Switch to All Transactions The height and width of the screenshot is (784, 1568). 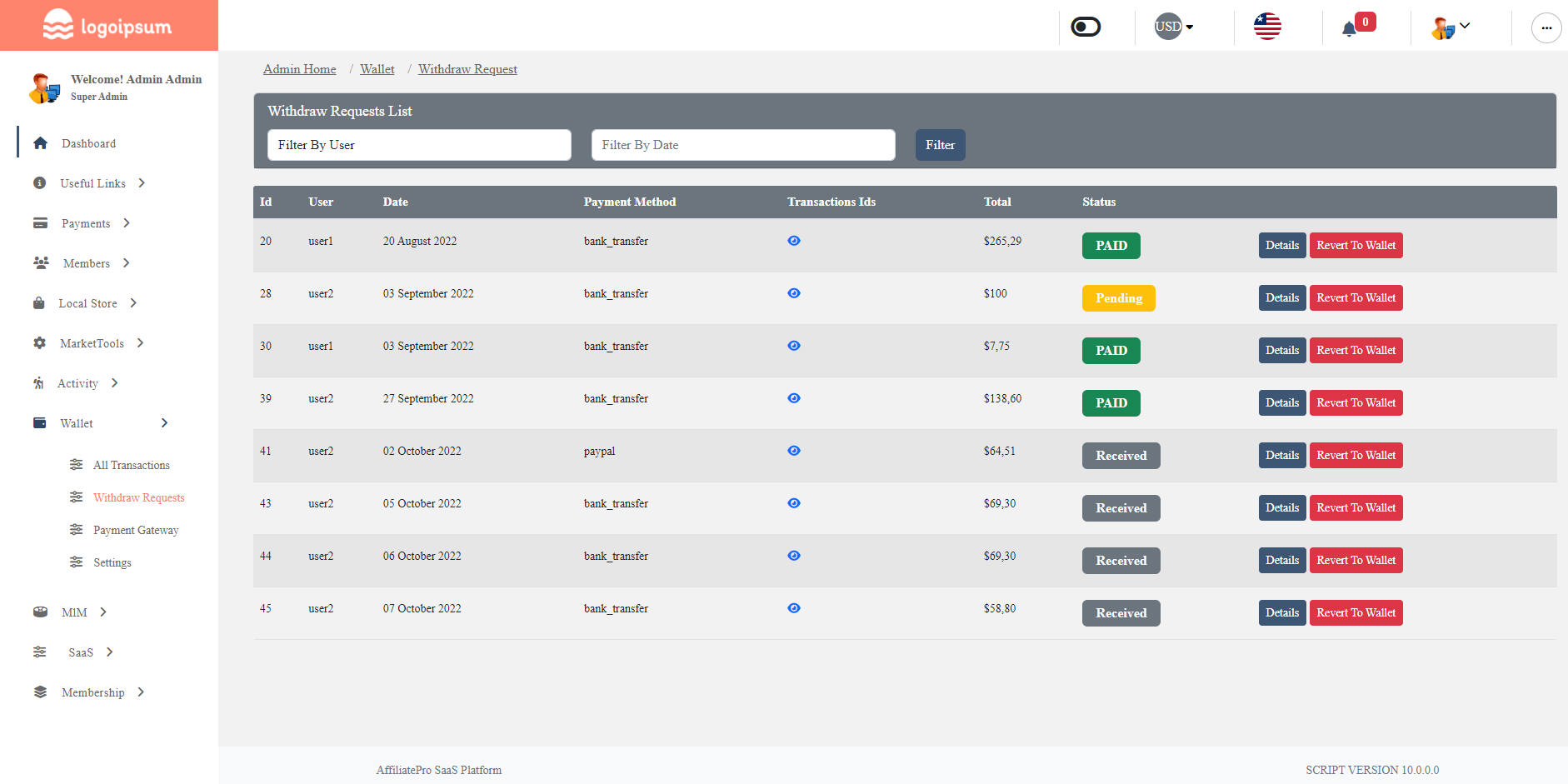point(131,464)
